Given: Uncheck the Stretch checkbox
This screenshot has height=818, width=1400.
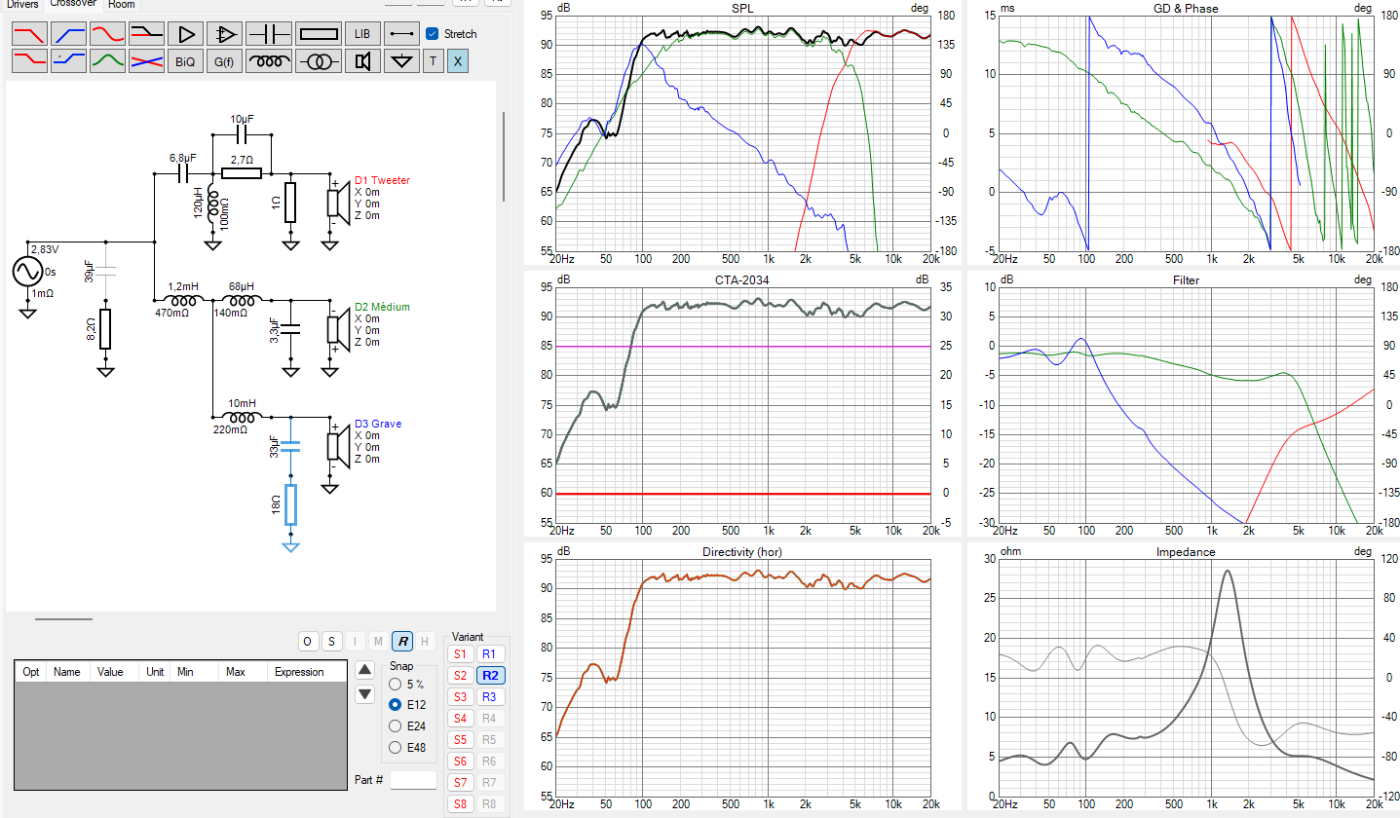Looking at the screenshot, I should coord(432,33).
